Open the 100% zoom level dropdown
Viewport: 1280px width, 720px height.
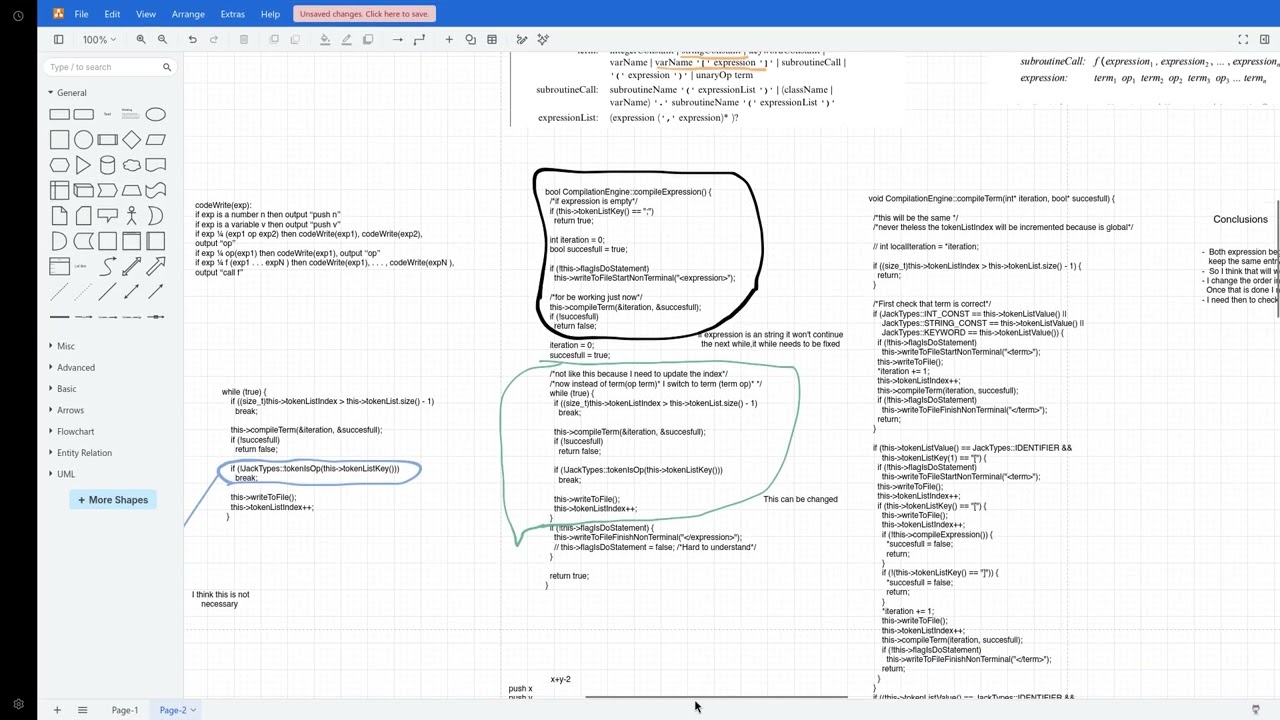click(x=99, y=39)
